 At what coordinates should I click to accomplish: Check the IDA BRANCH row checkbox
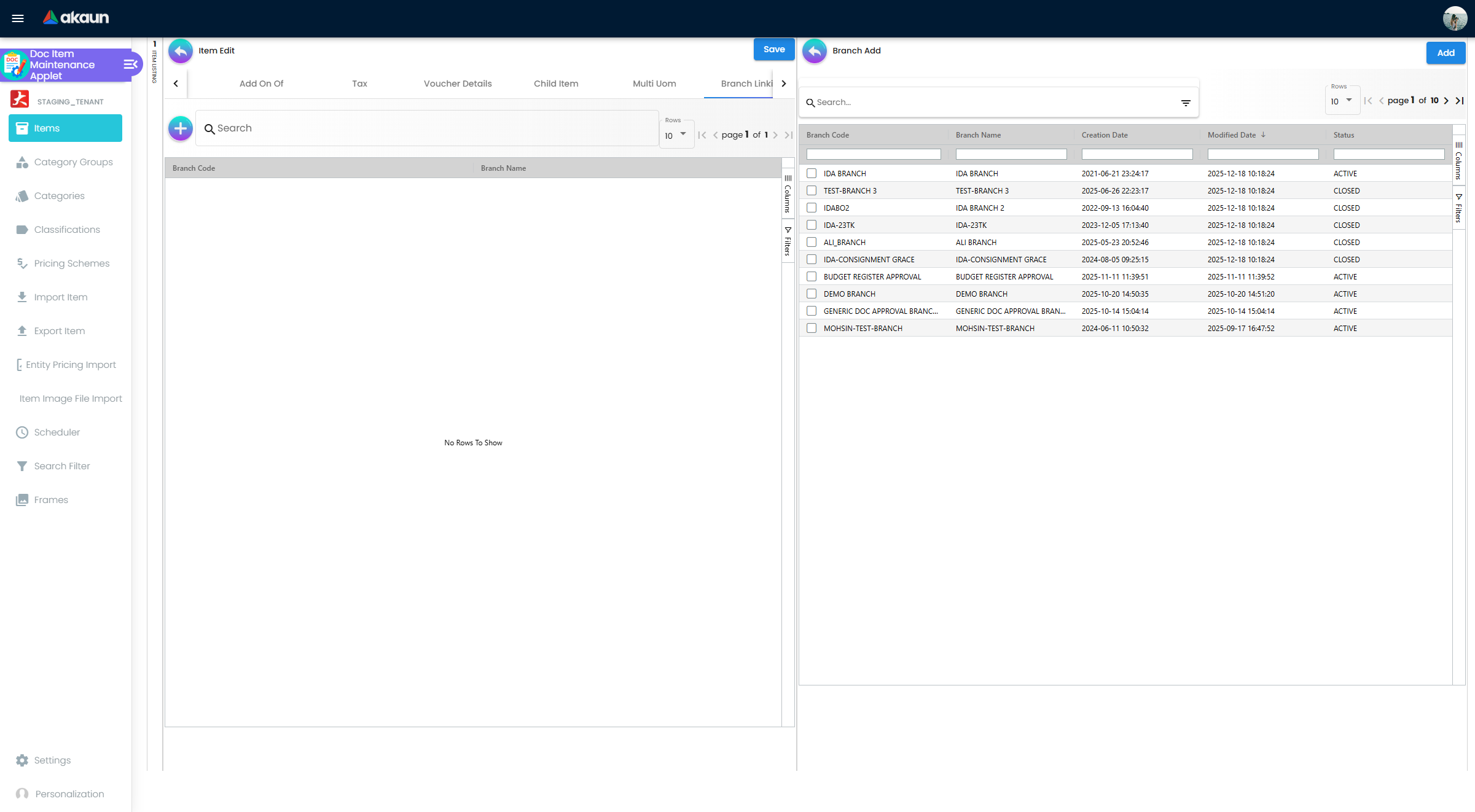(x=812, y=174)
